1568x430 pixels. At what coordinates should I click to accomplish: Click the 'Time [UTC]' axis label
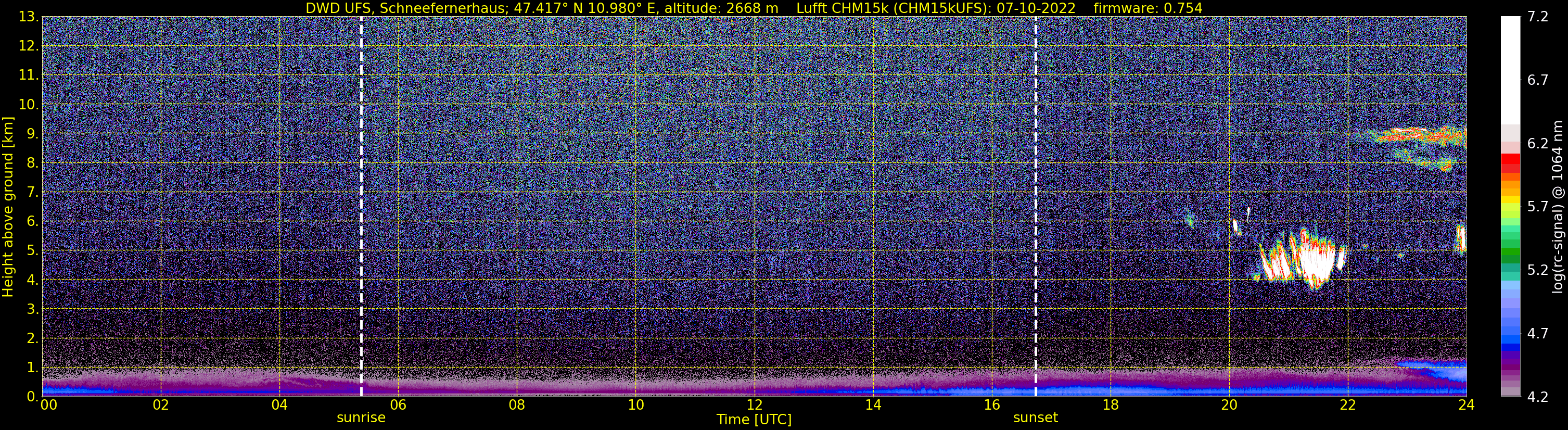pyautogui.click(x=754, y=420)
